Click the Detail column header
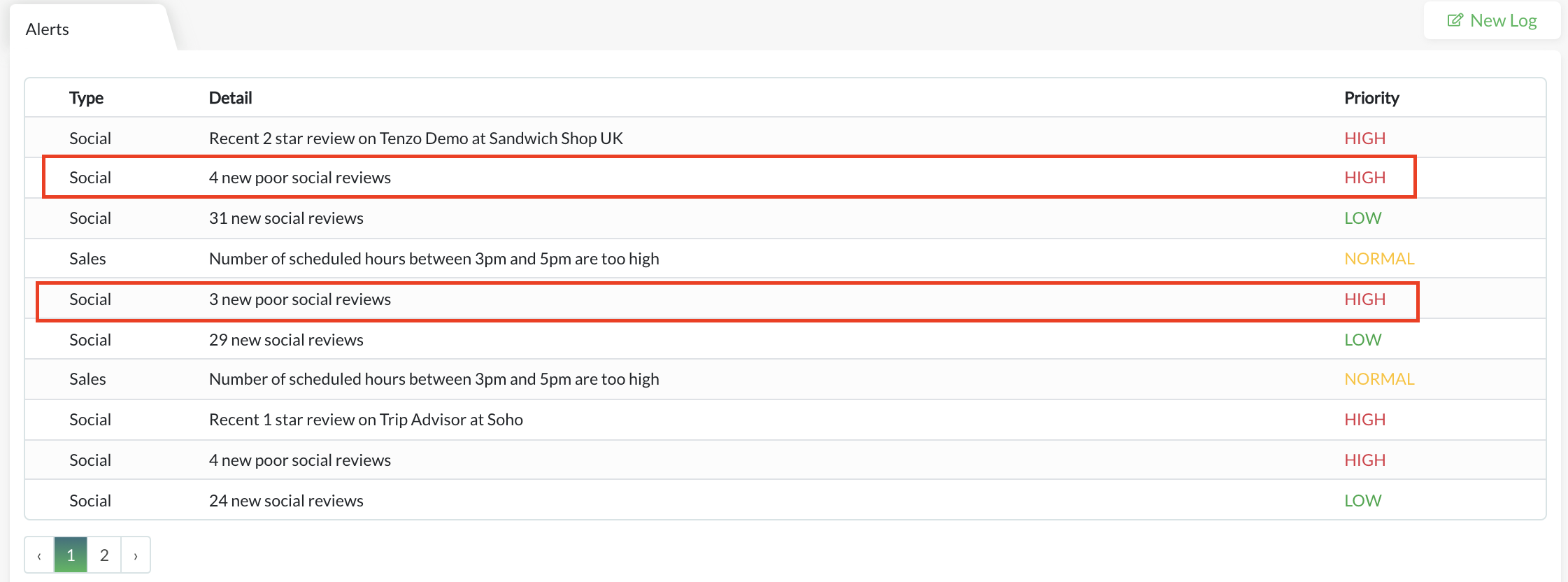This screenshot has height=582, width=1568. coord(231,98)
